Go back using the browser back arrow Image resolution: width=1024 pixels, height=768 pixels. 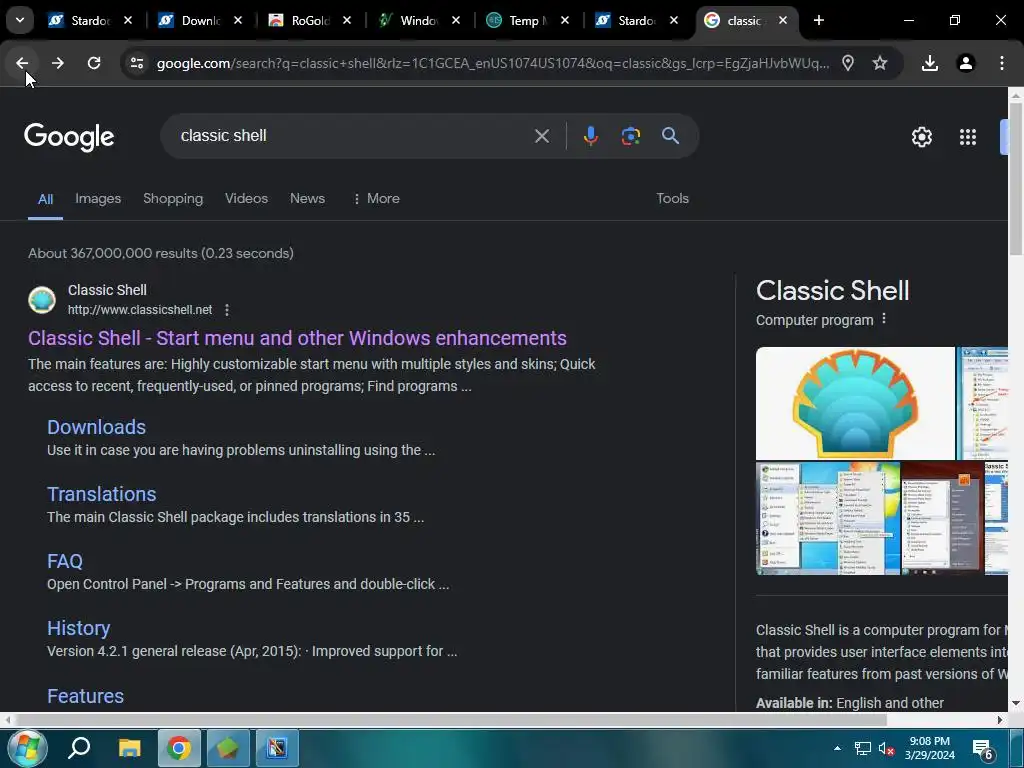22,63
